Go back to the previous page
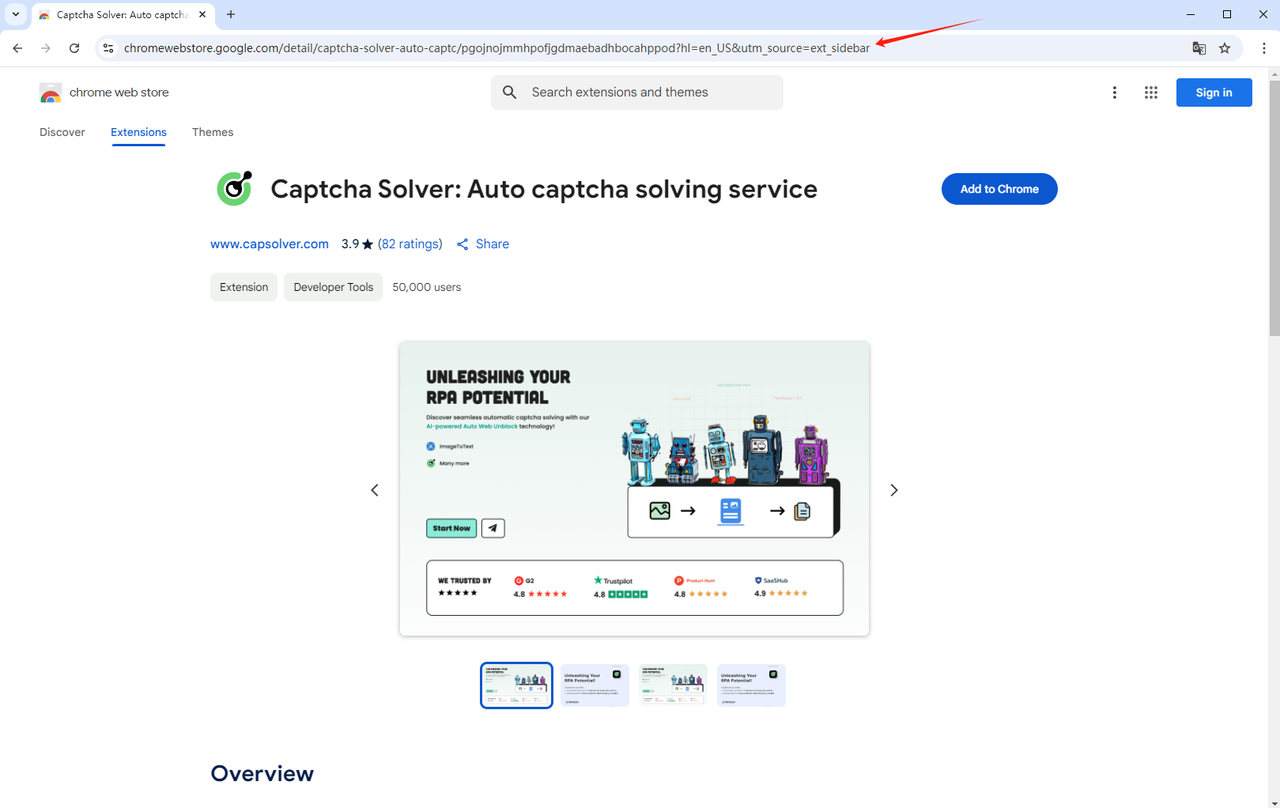 [x=17, y=48]
